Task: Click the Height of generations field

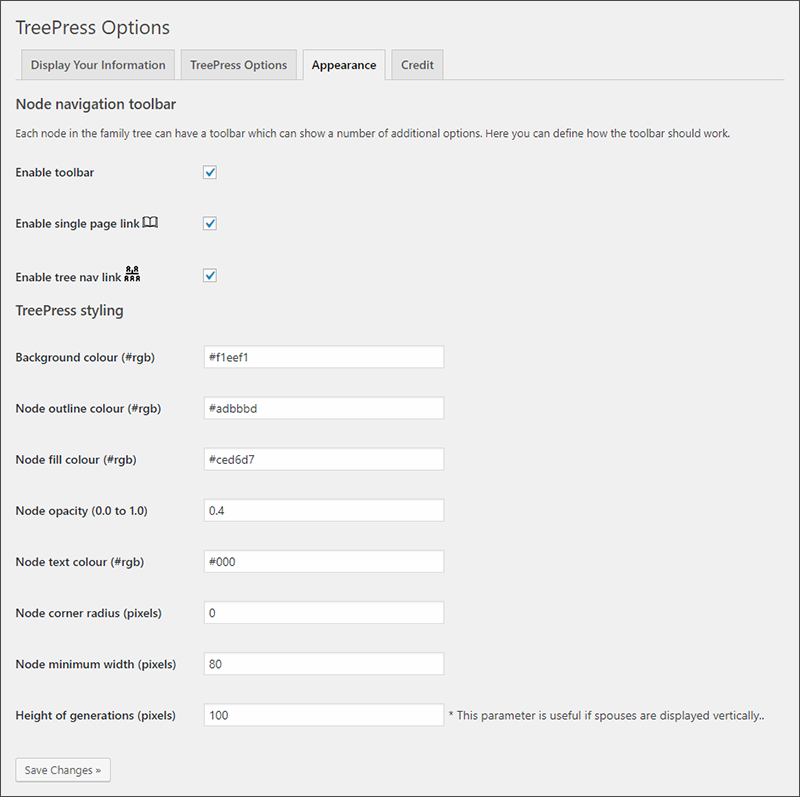Action: tap(324, 715)
